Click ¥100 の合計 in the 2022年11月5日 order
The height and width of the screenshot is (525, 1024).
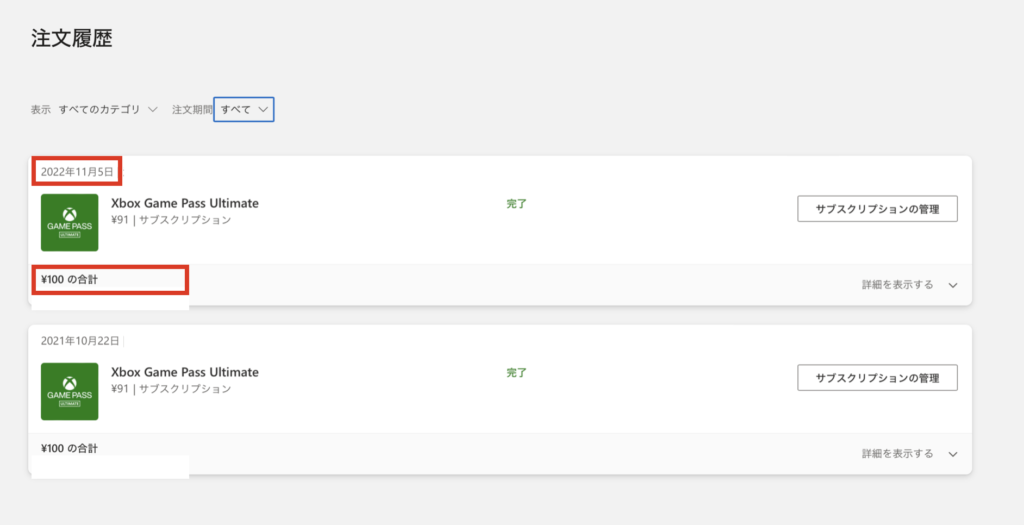point(70,279)
